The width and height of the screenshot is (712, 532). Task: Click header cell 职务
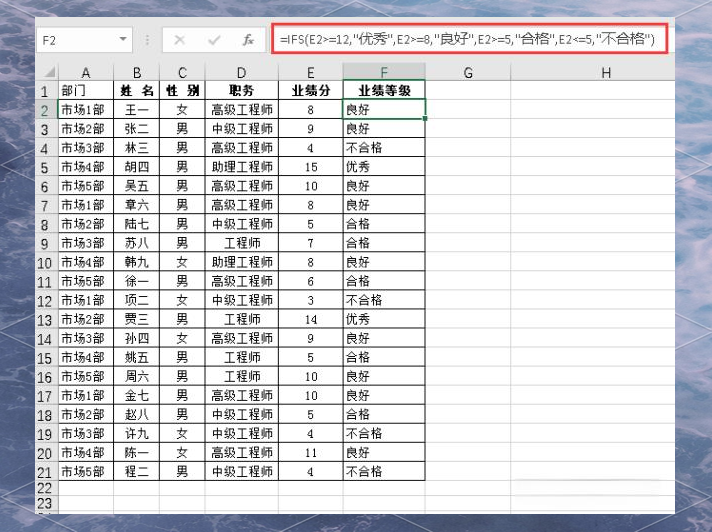coord(242,90)
